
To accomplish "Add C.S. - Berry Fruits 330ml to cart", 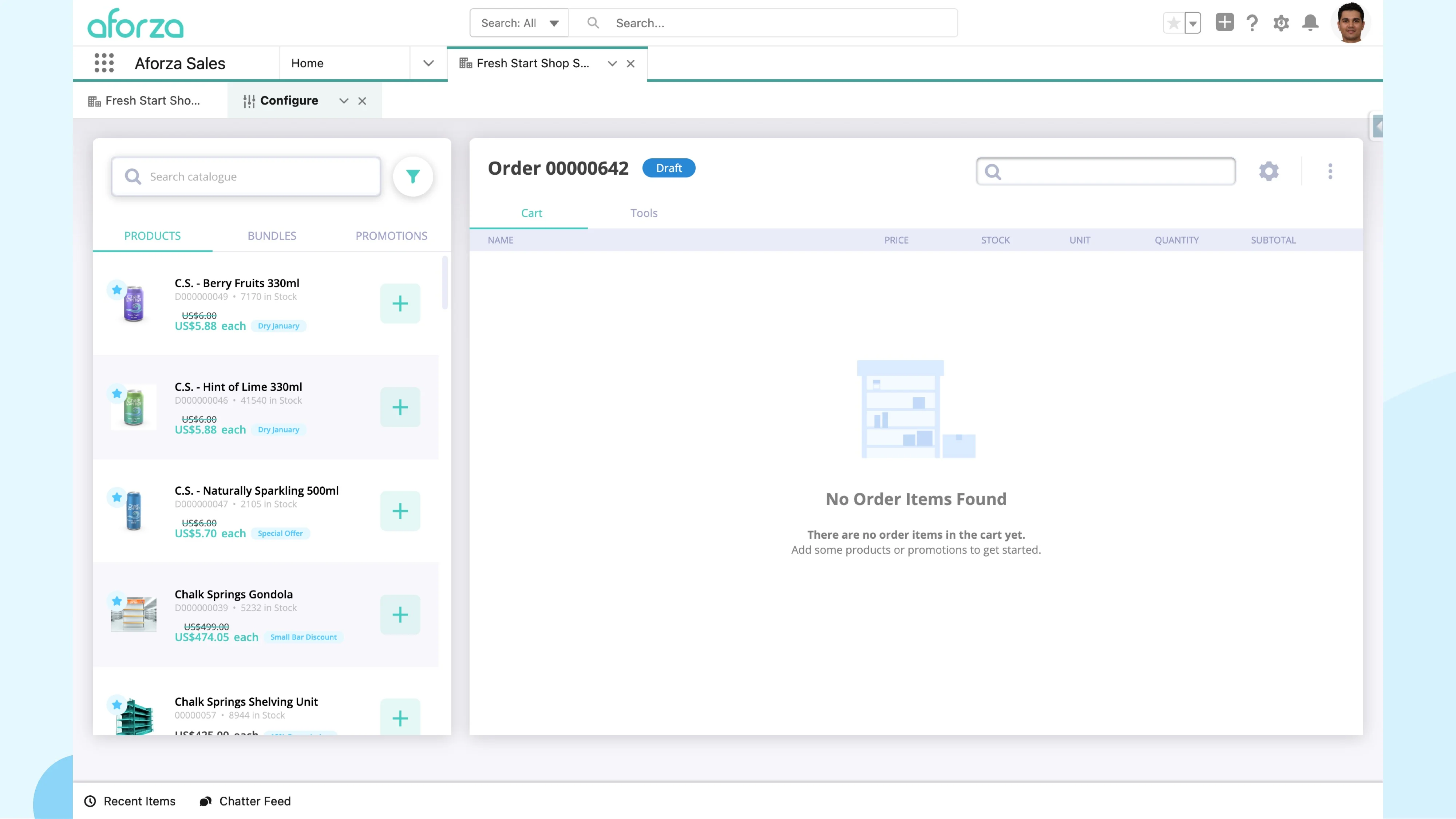I will (400, 304).
